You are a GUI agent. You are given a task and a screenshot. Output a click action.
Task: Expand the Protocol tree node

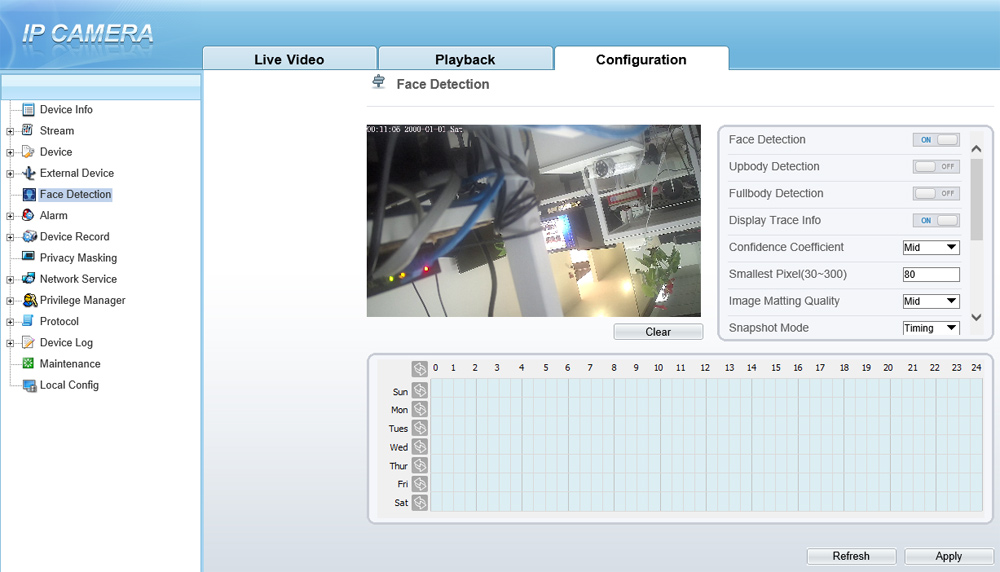tap(10, 322)
